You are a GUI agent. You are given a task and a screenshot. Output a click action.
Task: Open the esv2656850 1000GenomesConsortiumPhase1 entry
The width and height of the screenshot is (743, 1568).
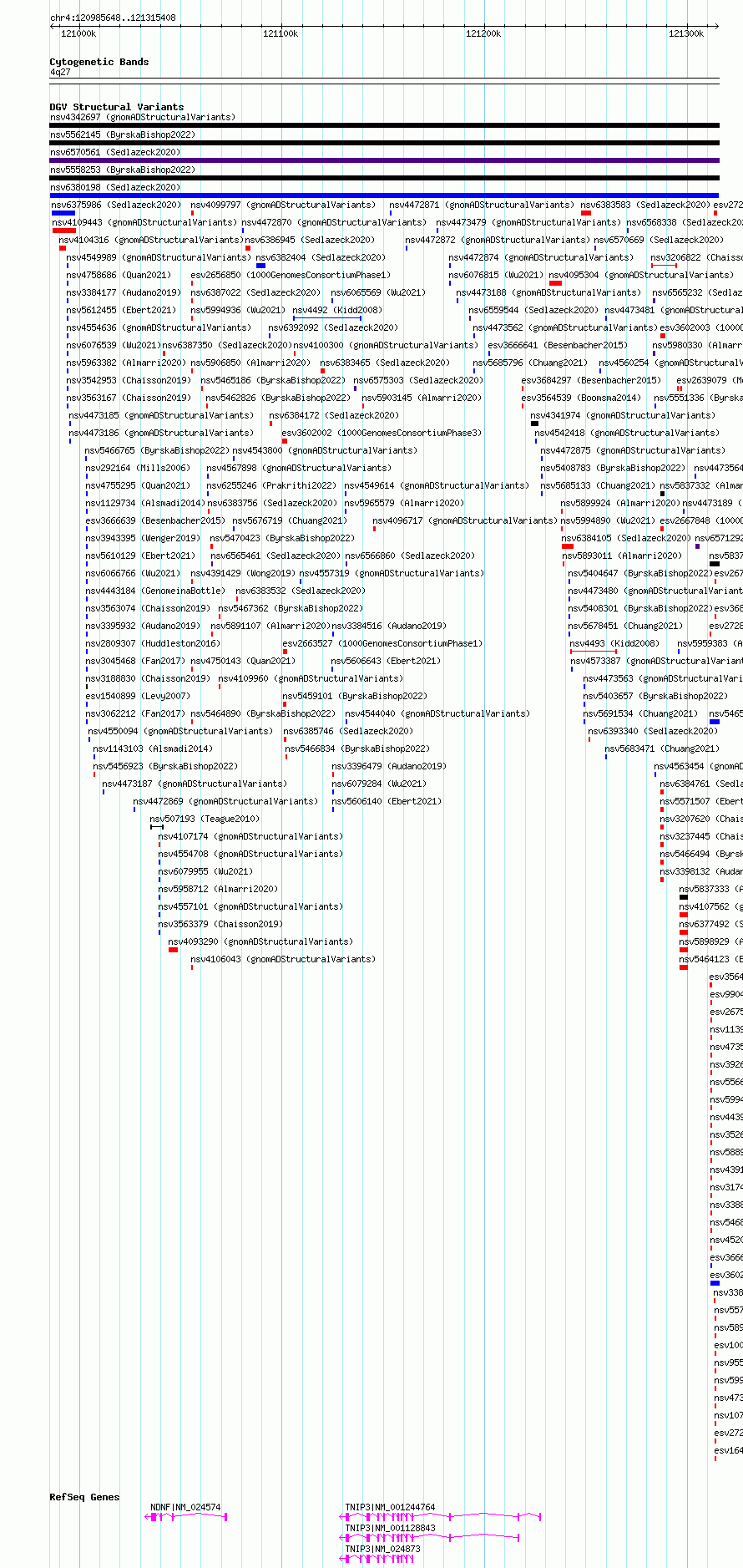[291, 275]
